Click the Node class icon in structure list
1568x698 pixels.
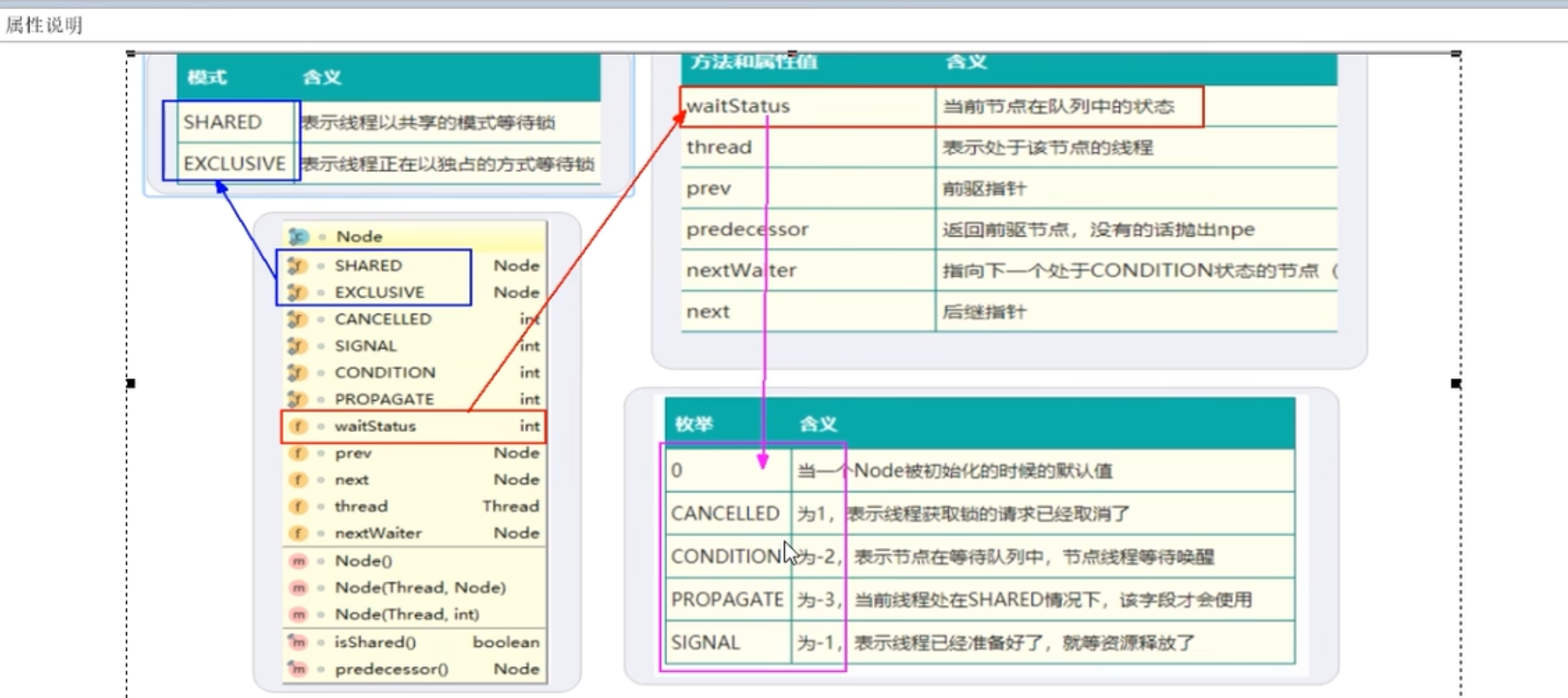(298, 236)
